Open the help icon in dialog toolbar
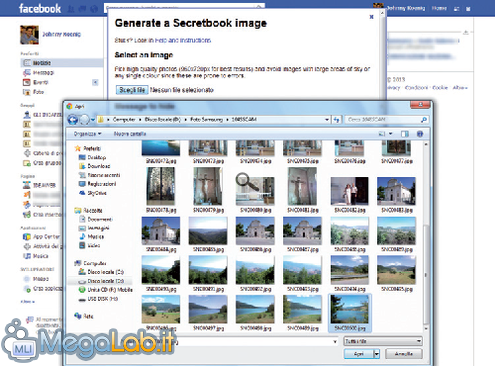 click(x=420, y=134)
